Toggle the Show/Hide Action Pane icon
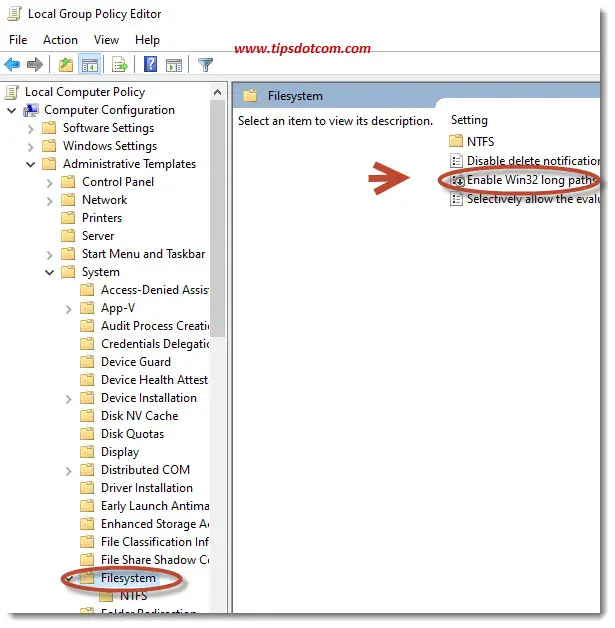Screen dimensions: 615x628 (x=174, y=65)
